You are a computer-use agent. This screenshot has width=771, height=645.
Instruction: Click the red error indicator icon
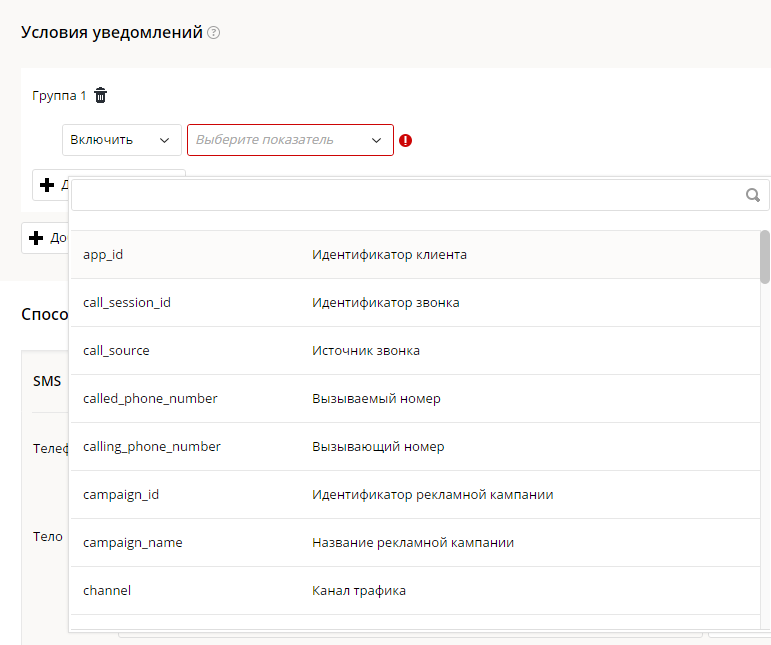[405, 141]
